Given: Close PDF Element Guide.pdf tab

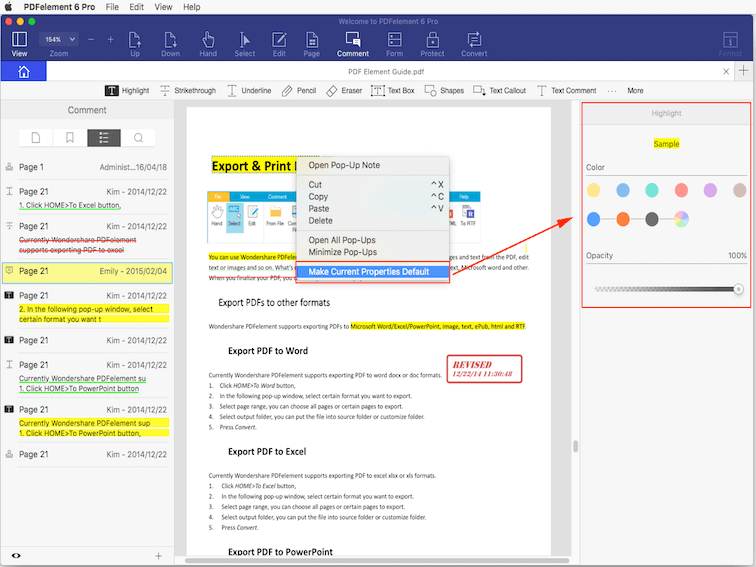Looking at the screenshot, I should 726,71.
